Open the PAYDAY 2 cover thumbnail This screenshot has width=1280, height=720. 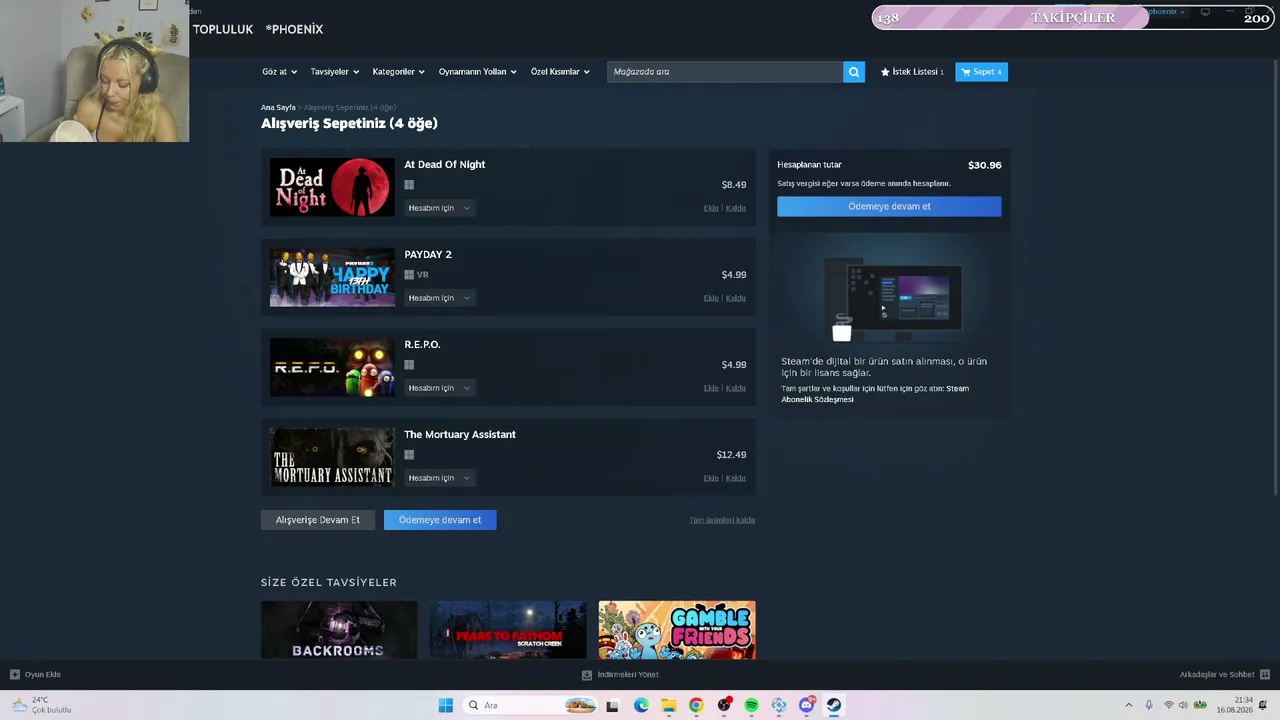[332, 277]
